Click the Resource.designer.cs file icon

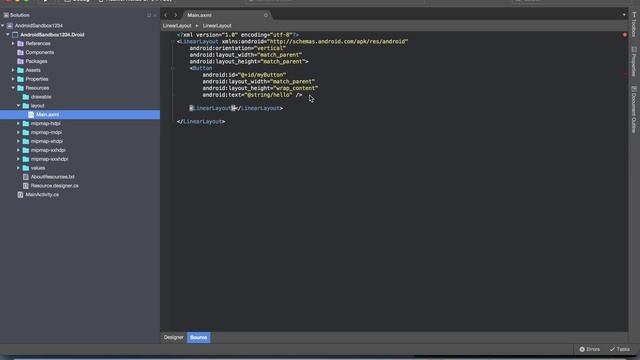click(26, 186)
